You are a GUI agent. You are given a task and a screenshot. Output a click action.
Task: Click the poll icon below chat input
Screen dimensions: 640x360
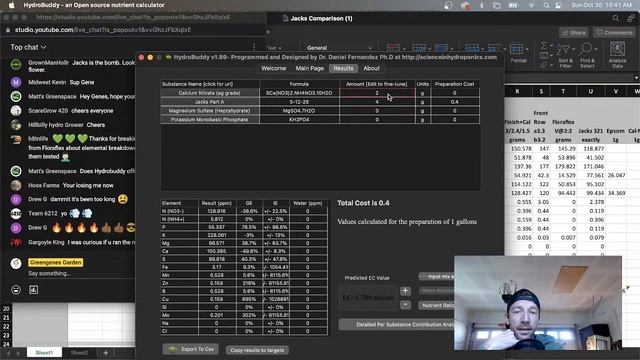(x=33, y=290)
